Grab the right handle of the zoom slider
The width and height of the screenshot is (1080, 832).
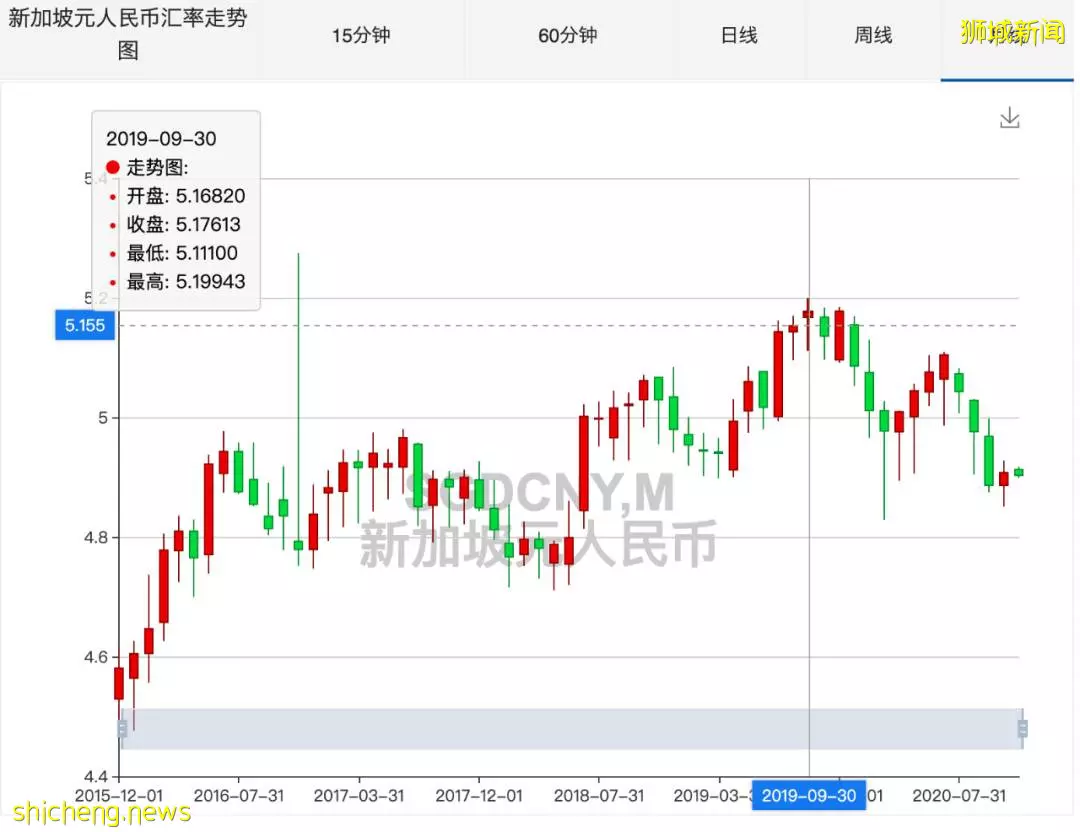click(1022, 728)
